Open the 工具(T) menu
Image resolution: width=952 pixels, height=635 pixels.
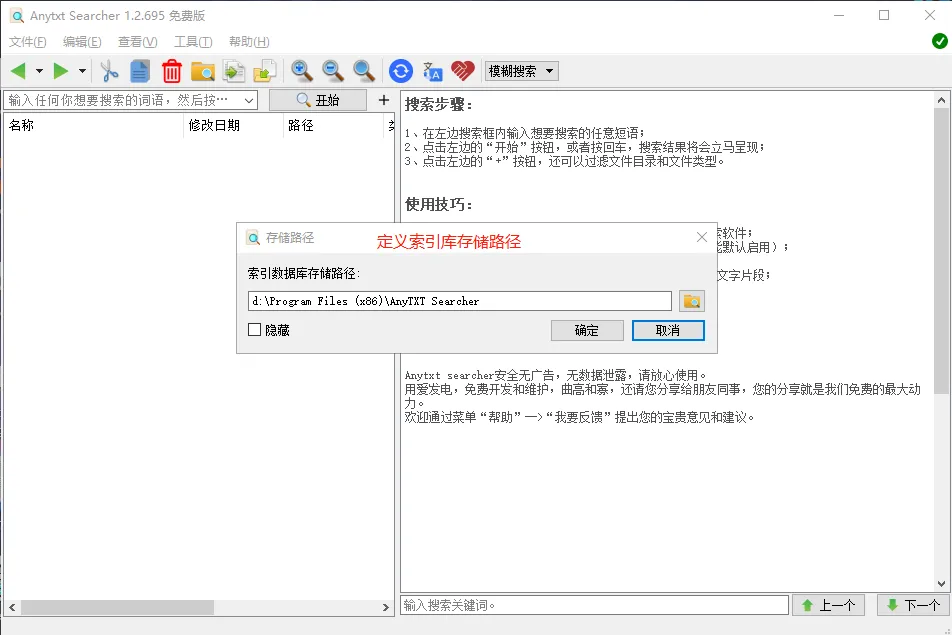pos(193,42)
